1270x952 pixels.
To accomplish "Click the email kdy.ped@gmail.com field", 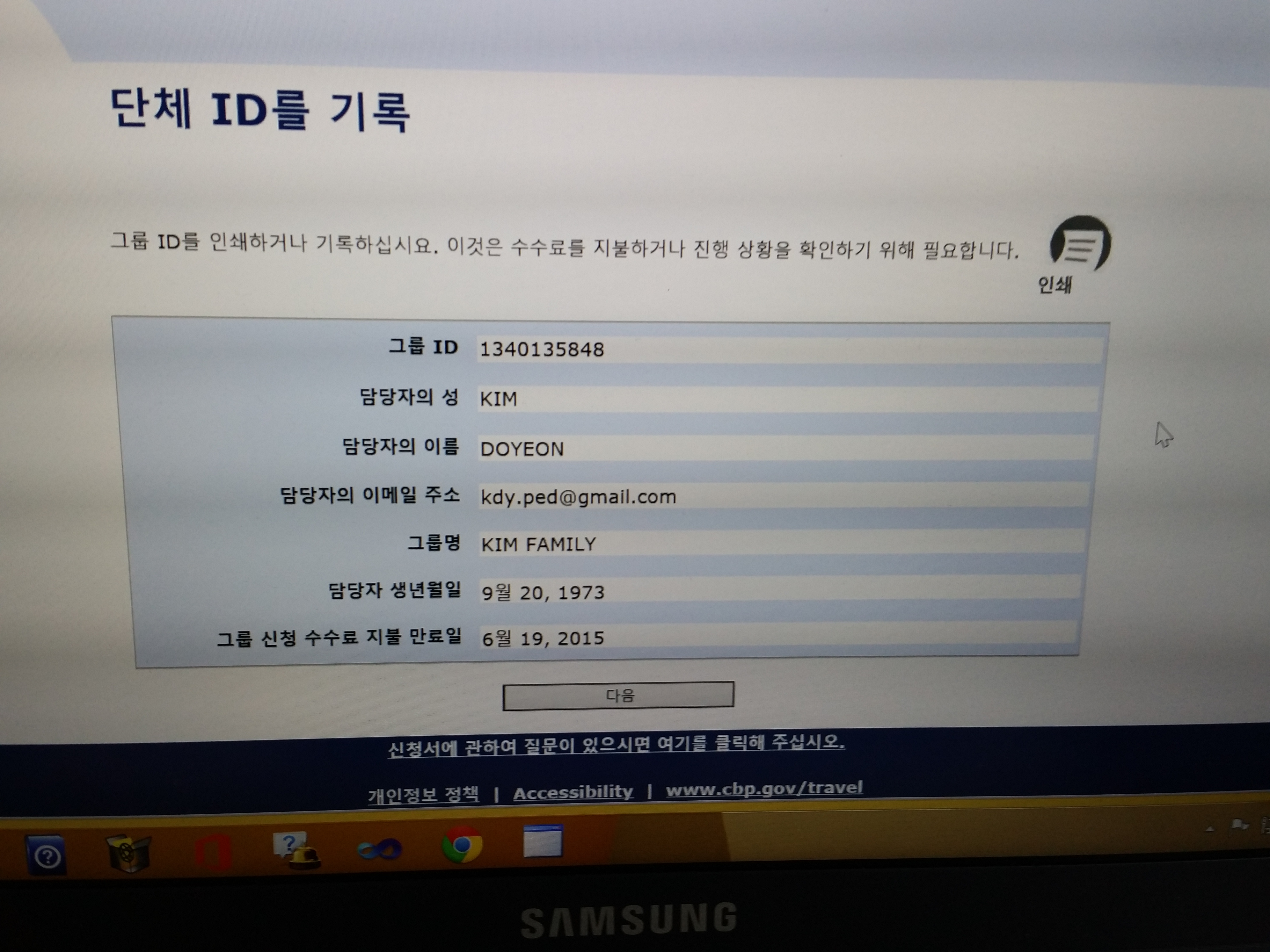I will click(x=578, y=497).
